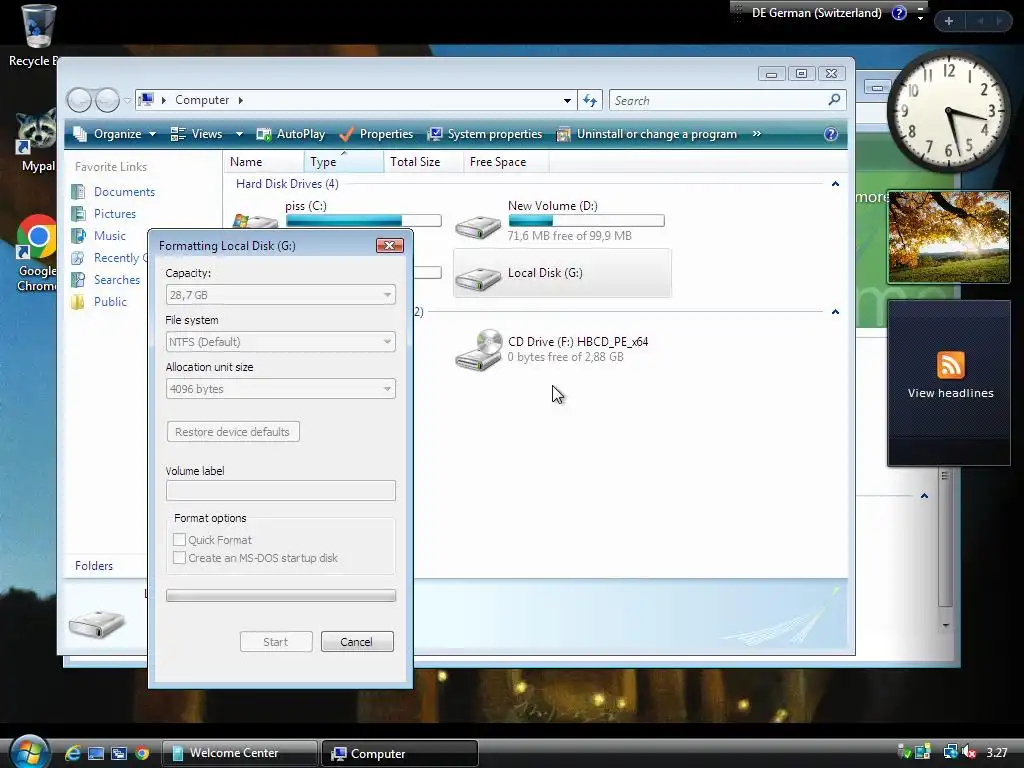The width and height of the screenshot is (1024, 768).
Task: Click Uninstall or change a program
Action: (647, 134)
